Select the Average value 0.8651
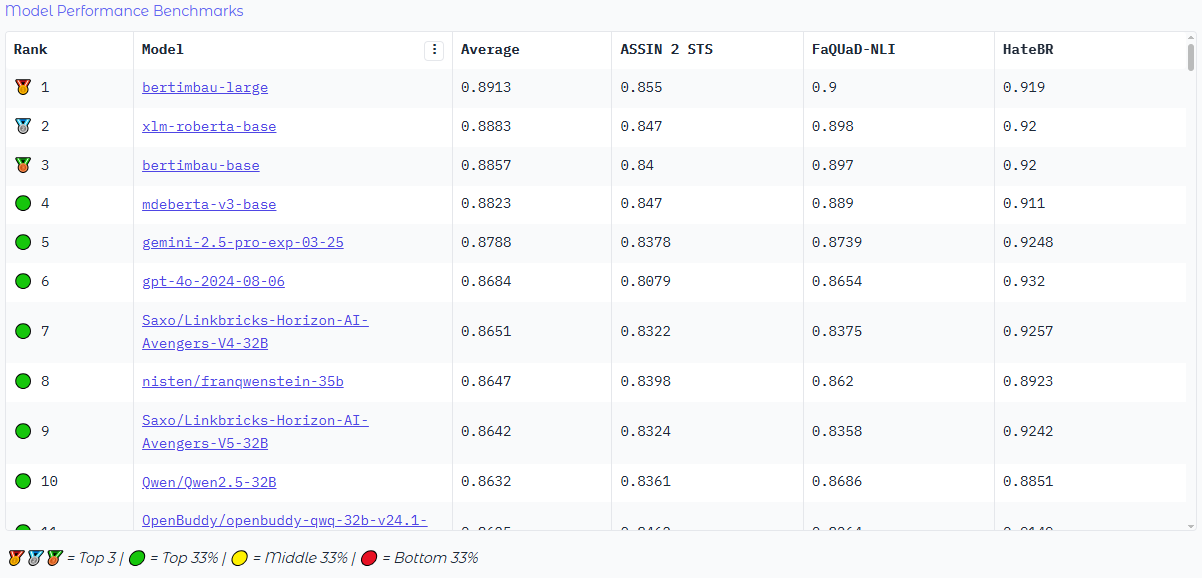This screenshot has width=1202, height=578. pos(486,331)
